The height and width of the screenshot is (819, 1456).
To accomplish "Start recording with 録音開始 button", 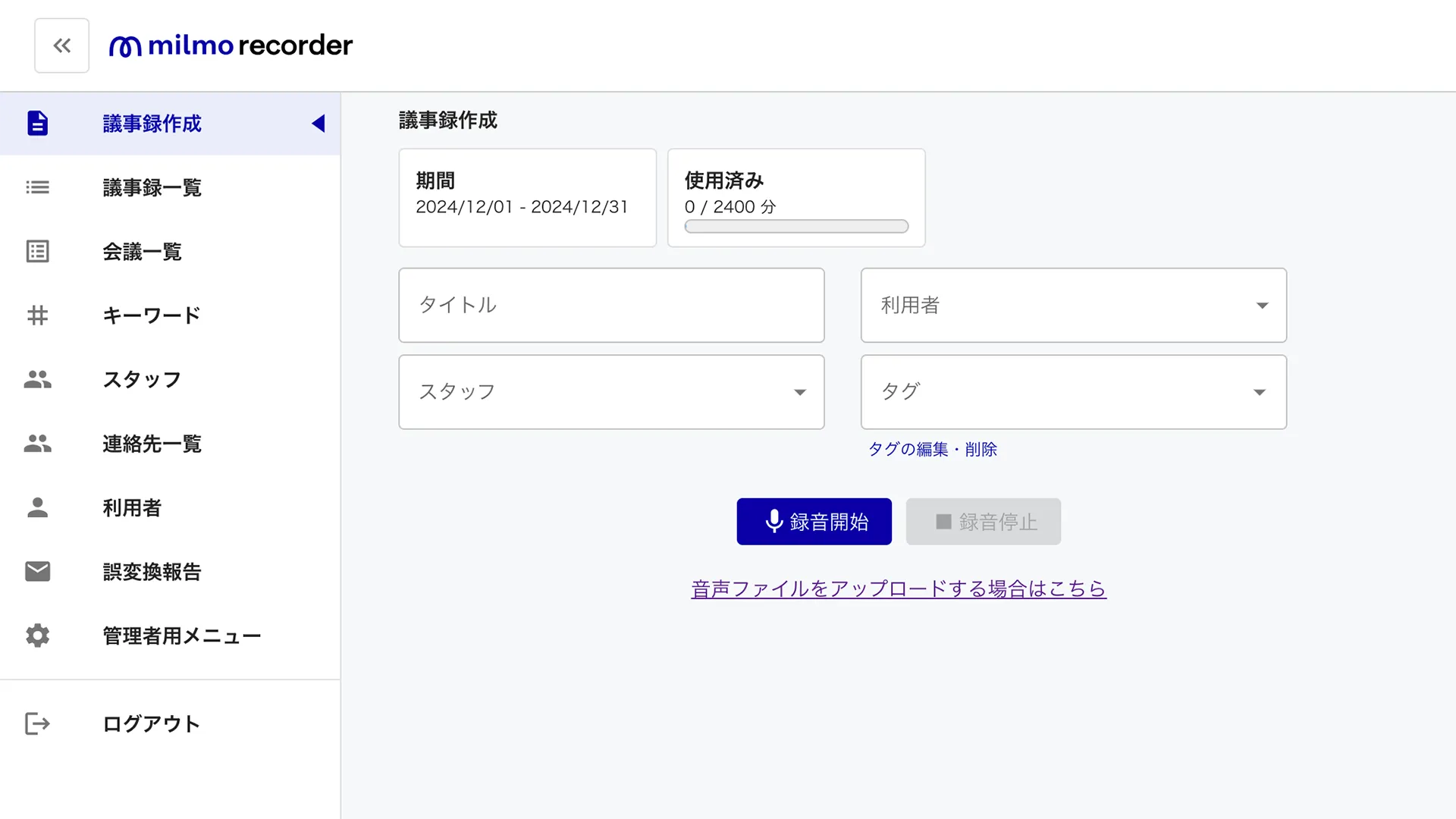I will [x=814, y=522].
